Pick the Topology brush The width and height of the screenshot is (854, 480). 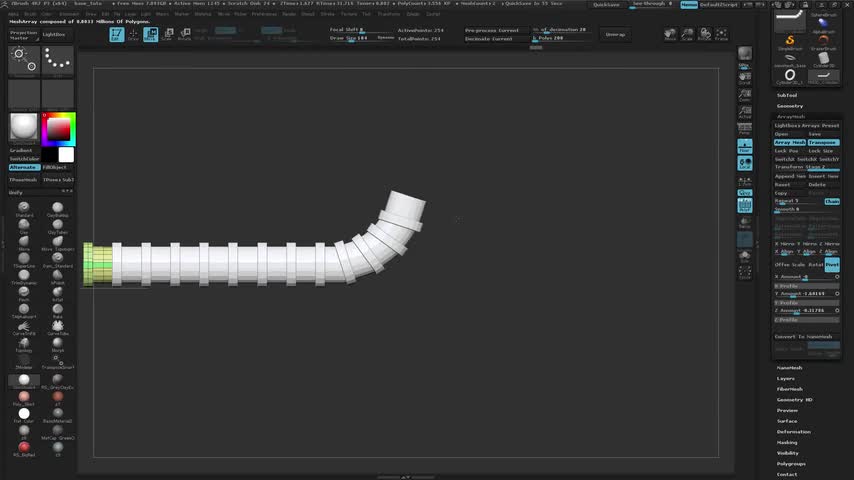tap(24, 344)
